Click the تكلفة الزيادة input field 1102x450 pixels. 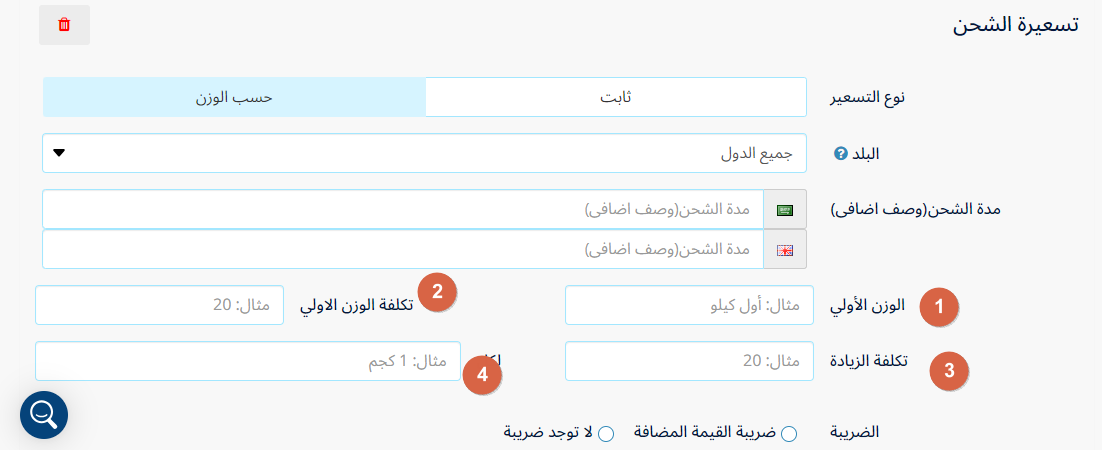tap(689, 361)
